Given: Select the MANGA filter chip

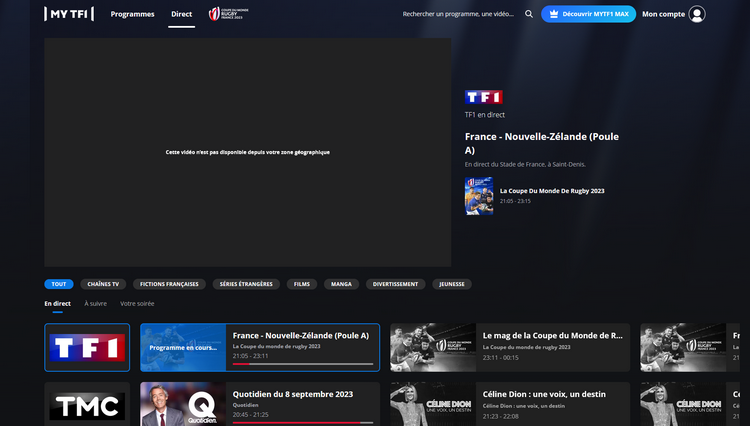Looking at the screenshot, I should [342, 284].
